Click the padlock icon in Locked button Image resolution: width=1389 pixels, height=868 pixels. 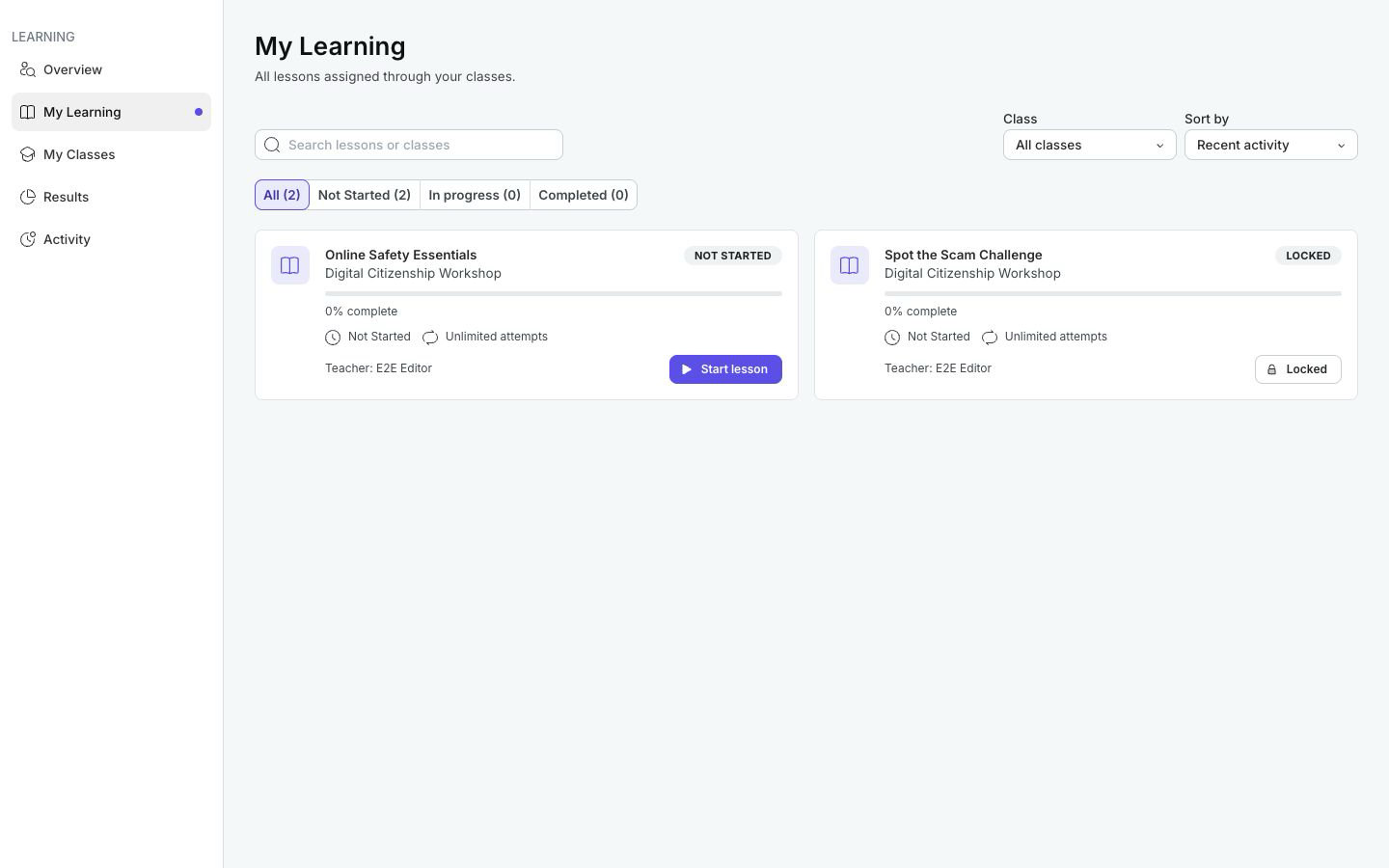[x=1272, y=369]
